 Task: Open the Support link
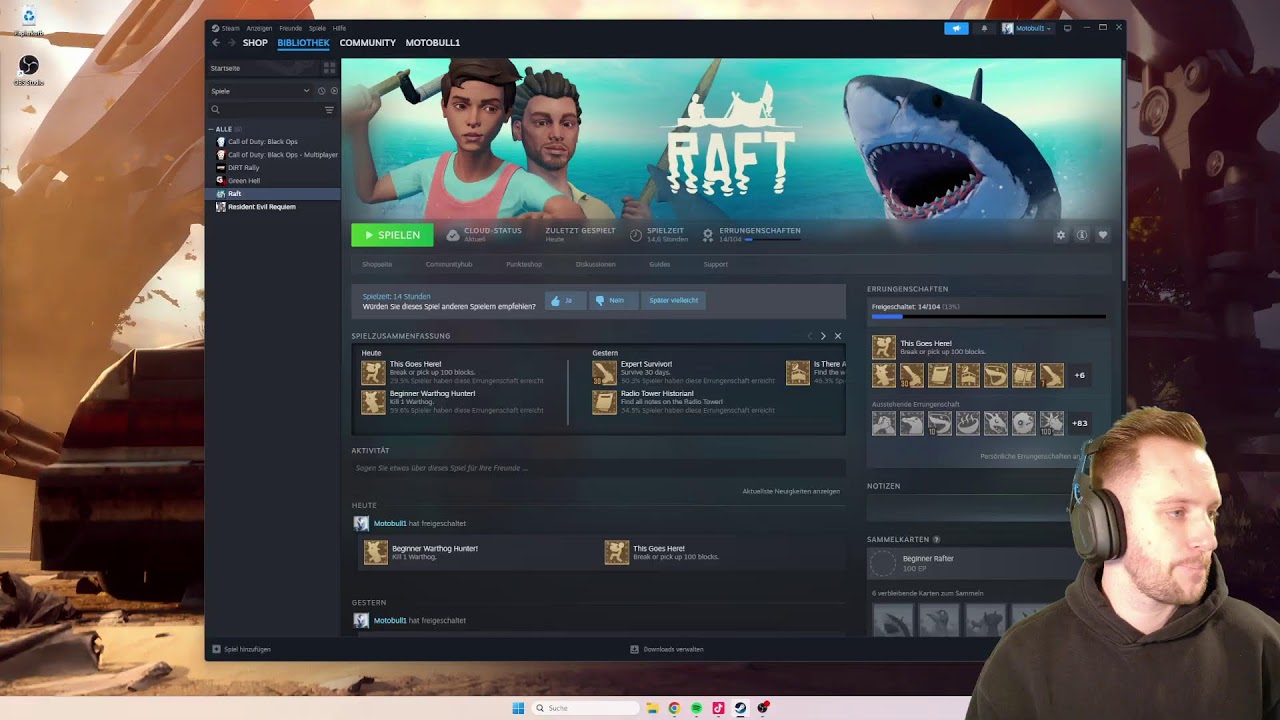click(x=715, y=264)
